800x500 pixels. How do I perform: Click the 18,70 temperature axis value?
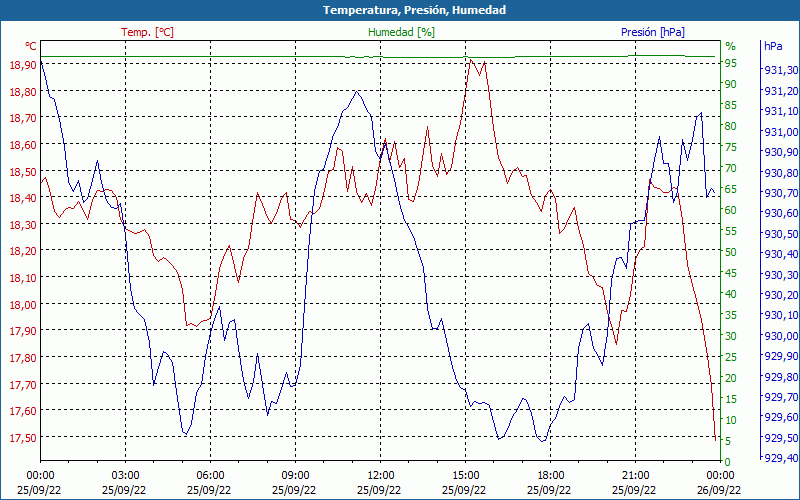pyautogui.click(x=23, y=118)
